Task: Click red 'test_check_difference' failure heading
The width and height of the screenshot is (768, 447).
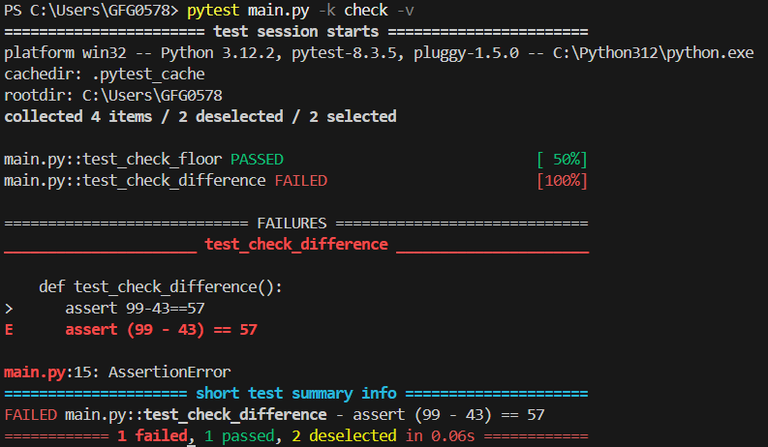Action: (x=296, y=244)
